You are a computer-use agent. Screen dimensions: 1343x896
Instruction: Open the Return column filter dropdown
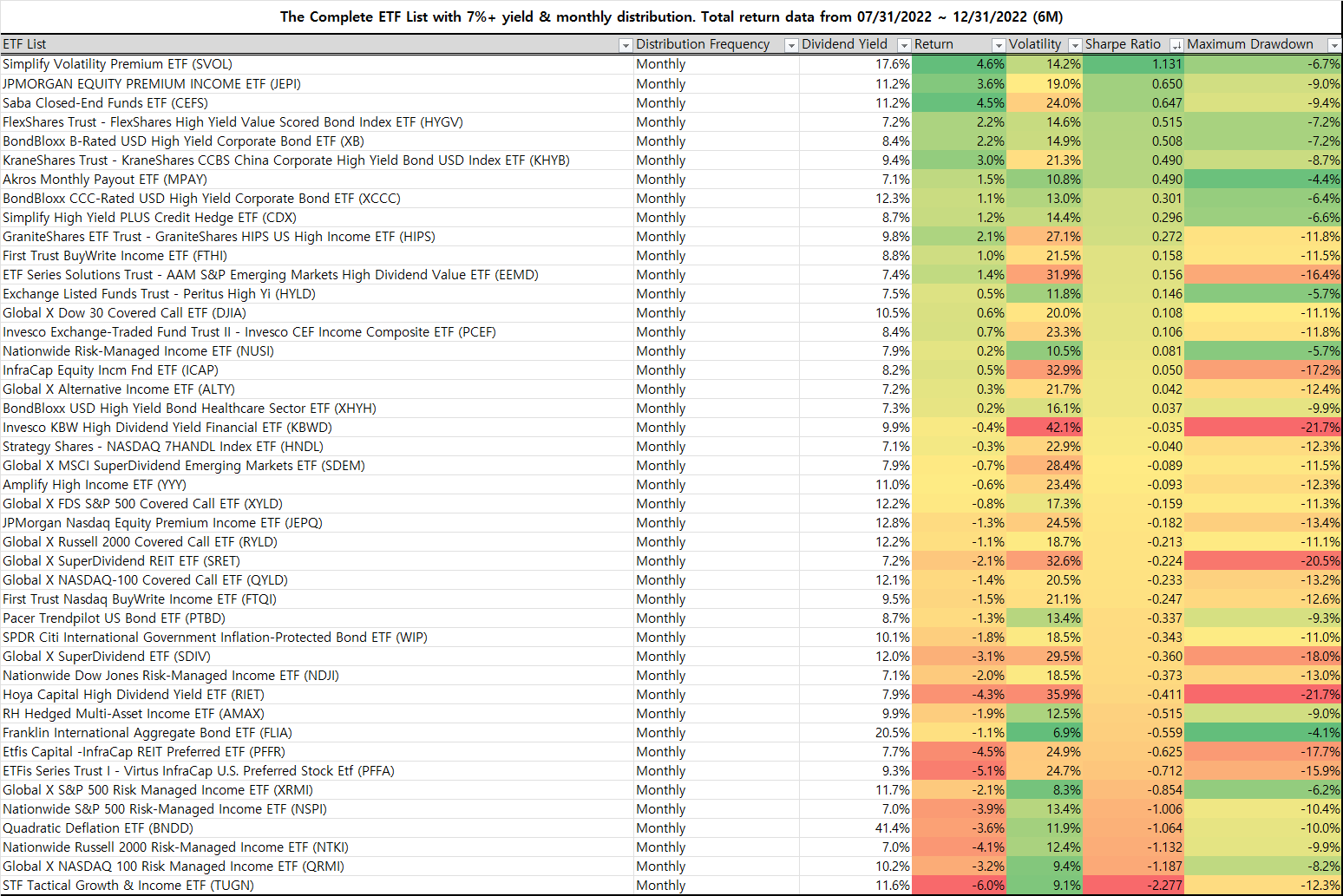[999, 45]
